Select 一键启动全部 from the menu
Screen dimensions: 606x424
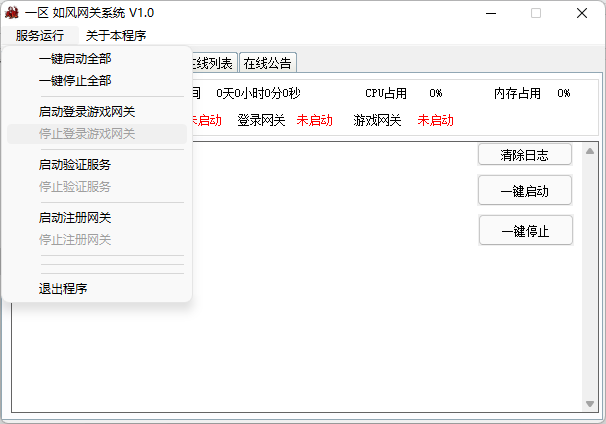(75, 59)
